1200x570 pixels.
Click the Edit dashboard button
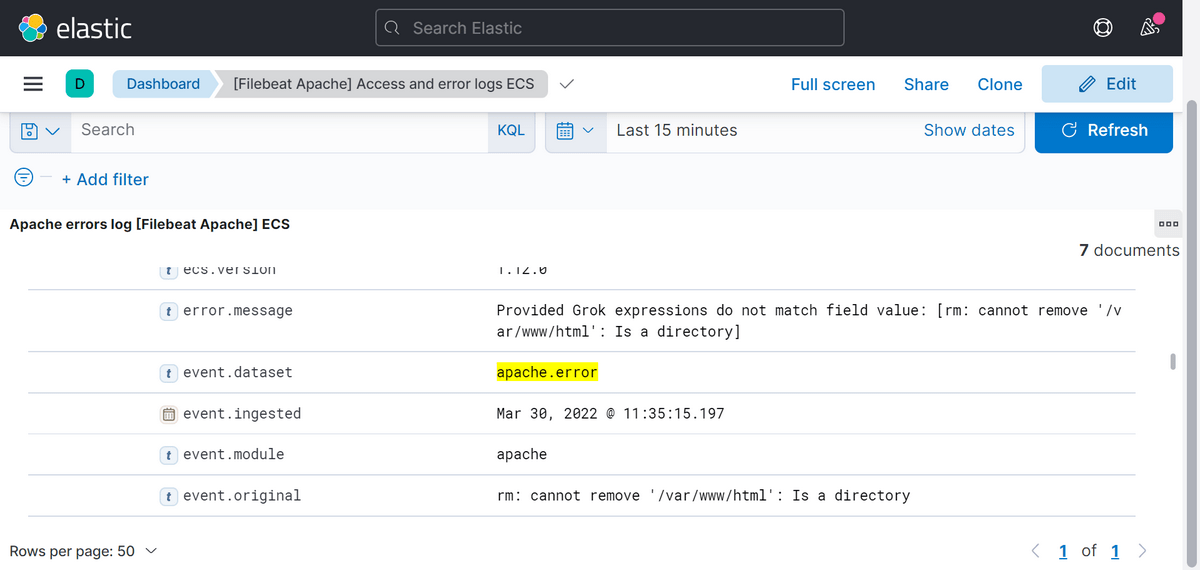(x=1107, y=84)
